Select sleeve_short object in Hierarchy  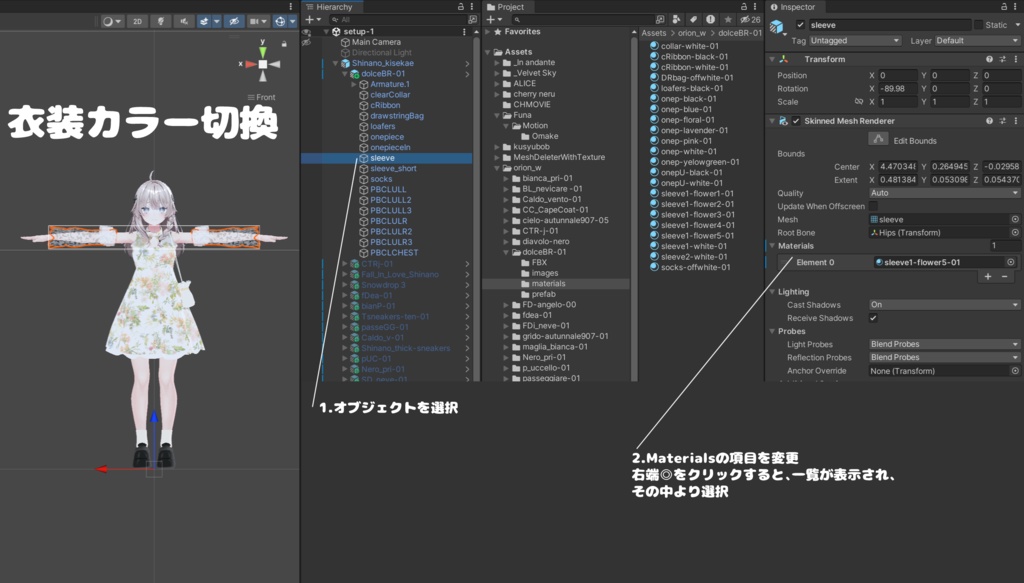[x=393, y=168]
